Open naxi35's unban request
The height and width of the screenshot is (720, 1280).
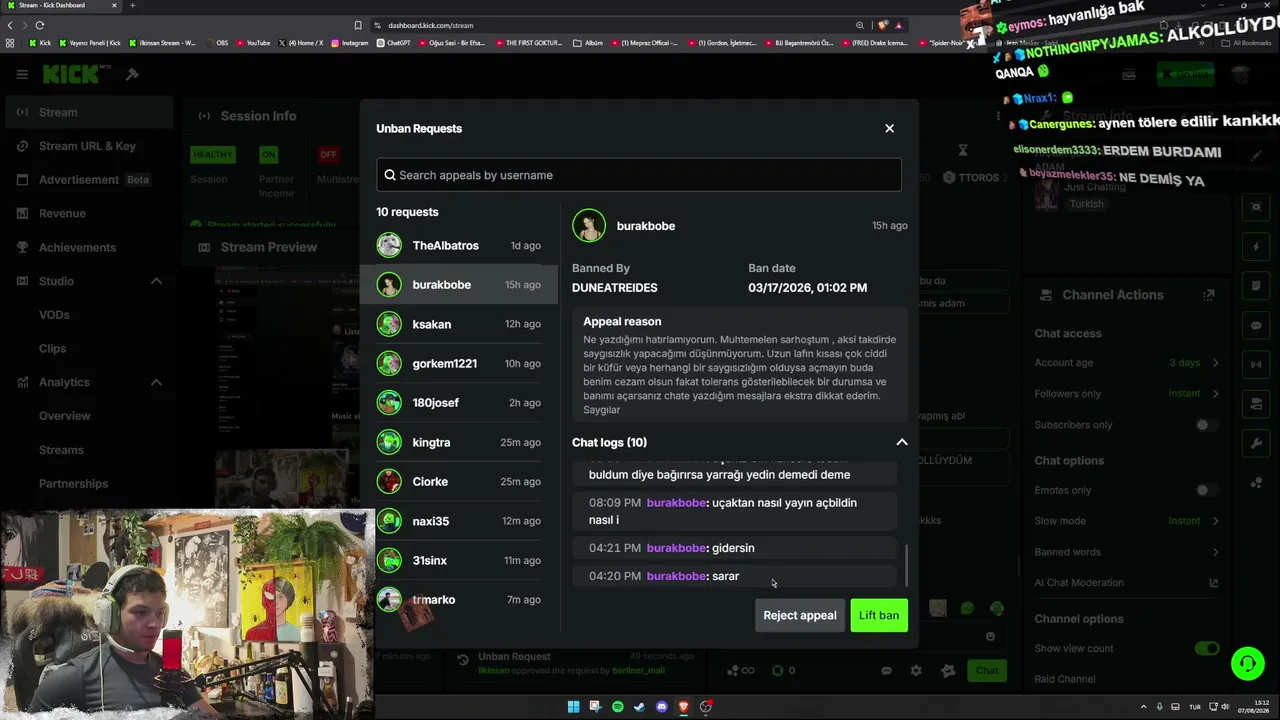(459, 521)
